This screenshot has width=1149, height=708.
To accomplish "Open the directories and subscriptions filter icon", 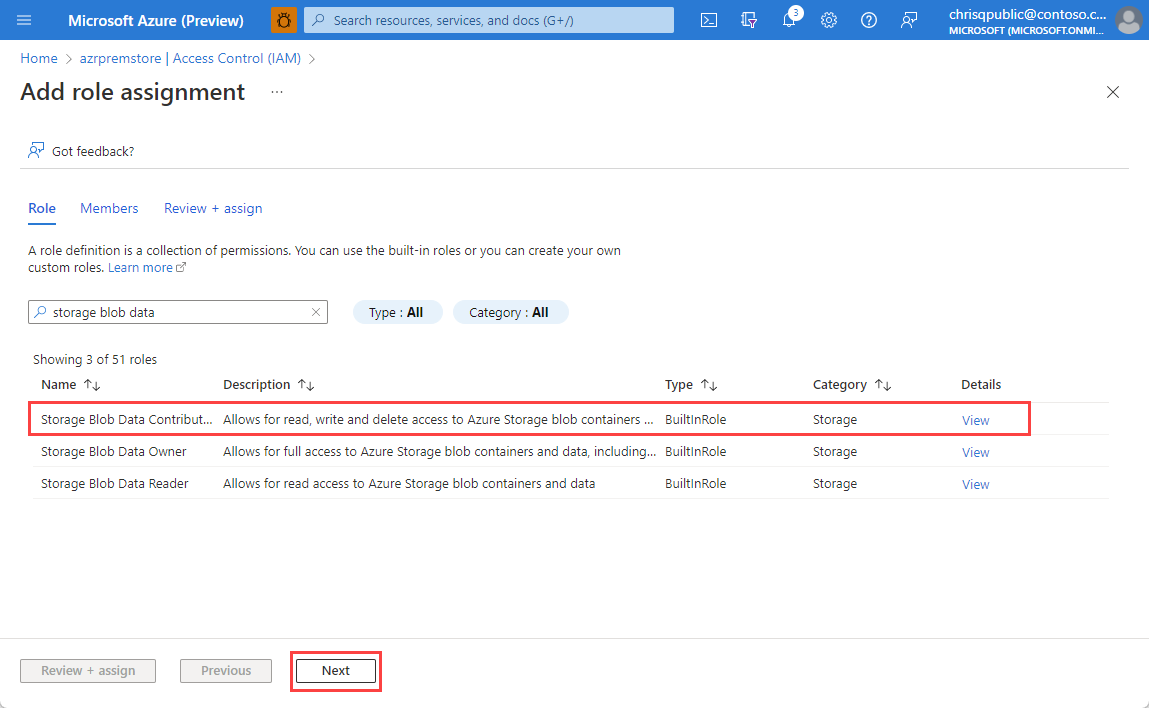I will point(748,21).
